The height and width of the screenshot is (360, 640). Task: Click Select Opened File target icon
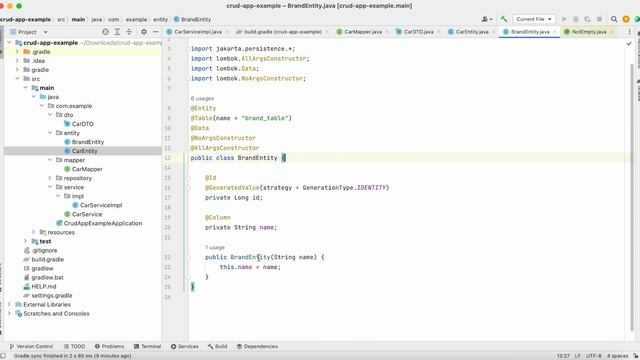pyautogui.click(x=105, y=32)
